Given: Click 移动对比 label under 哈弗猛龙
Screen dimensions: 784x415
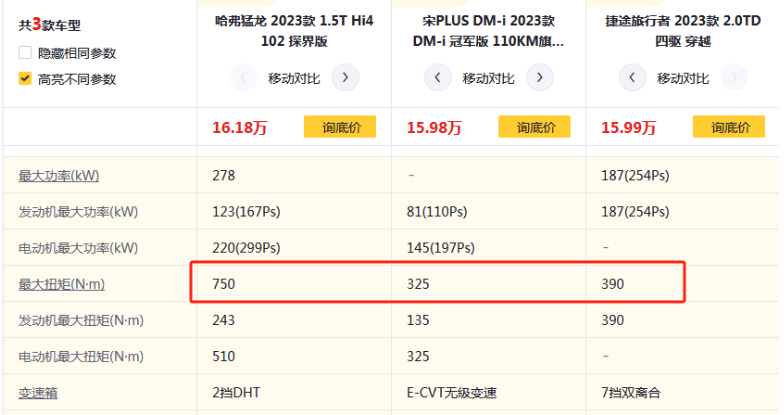Looking at the screenshot, I should click(x=294, y=78).
